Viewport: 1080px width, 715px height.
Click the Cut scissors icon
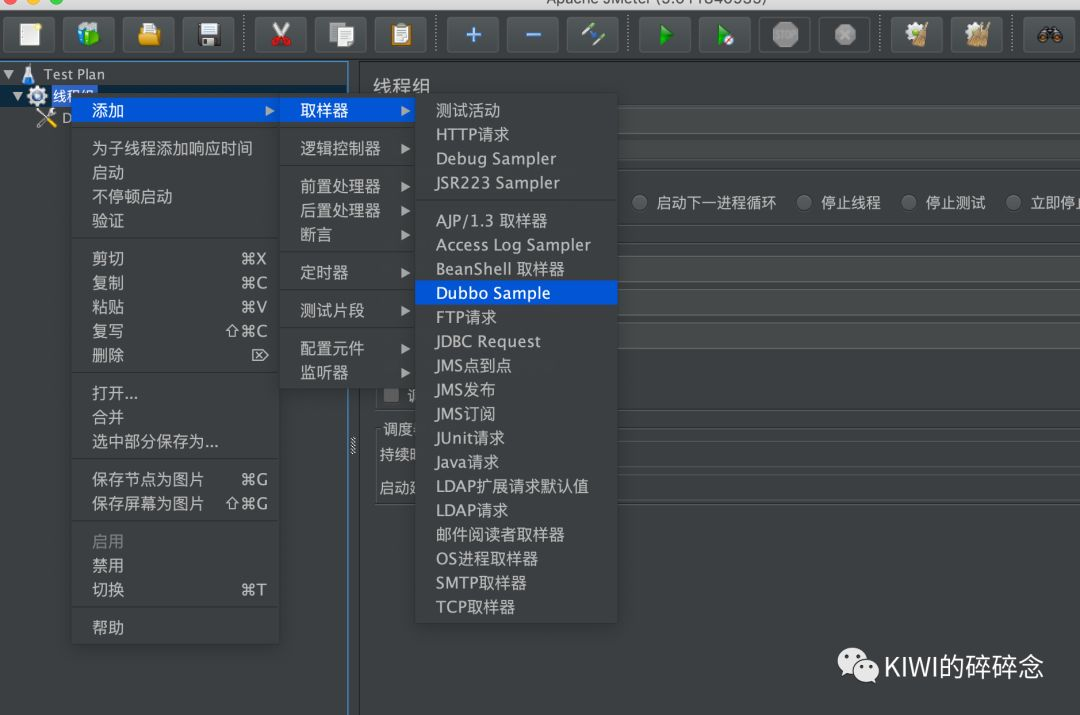click(280, 34)
